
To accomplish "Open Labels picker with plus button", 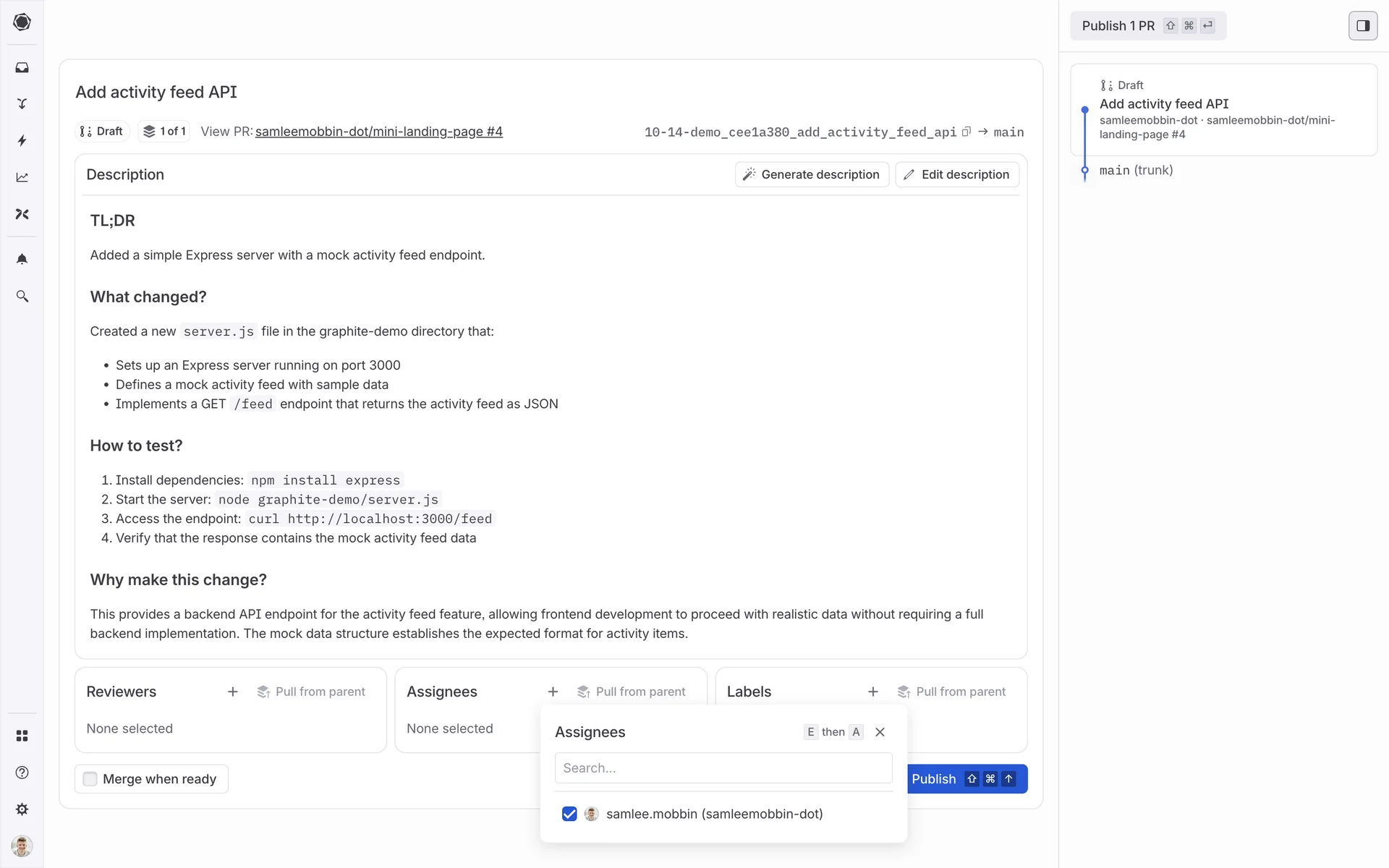I will click(x=873, y=692).
